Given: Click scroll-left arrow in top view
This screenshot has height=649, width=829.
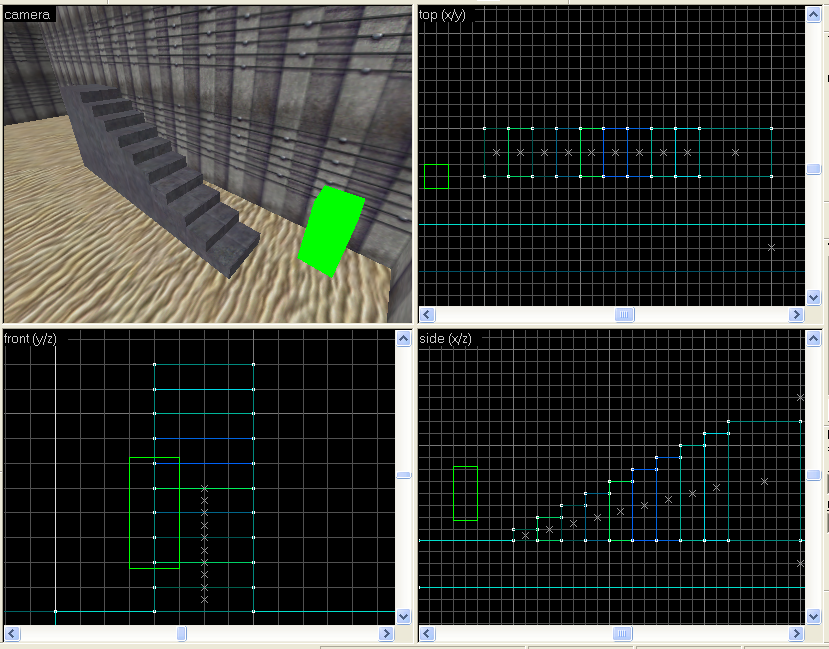Looking at the screenshot, I should click(x=427, y=315).
